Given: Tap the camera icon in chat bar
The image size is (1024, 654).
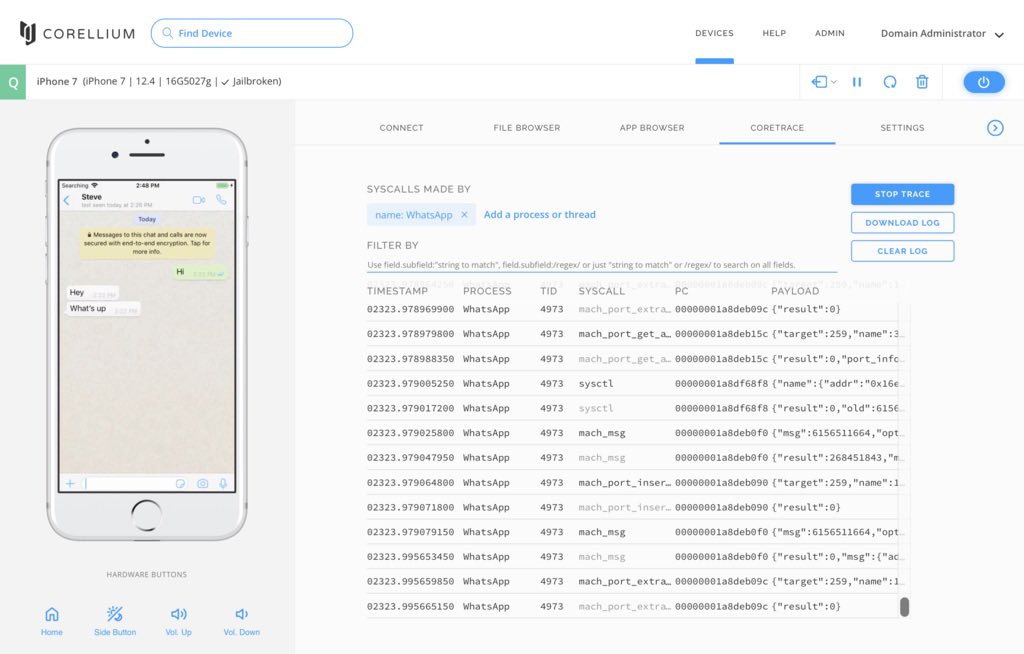Looking at the screenshot, I should (202, 483).
